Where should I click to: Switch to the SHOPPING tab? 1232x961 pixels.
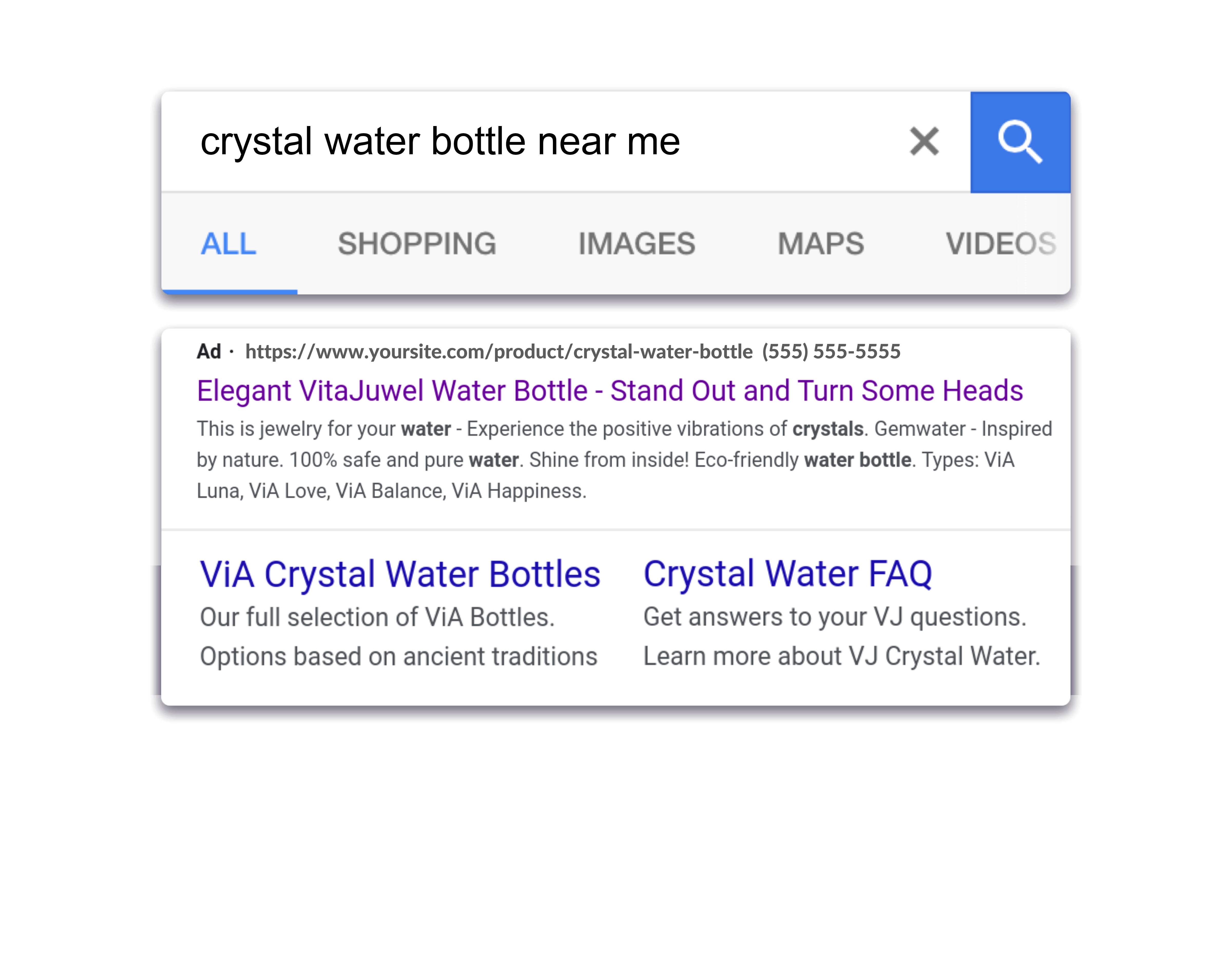pos(417,244)
